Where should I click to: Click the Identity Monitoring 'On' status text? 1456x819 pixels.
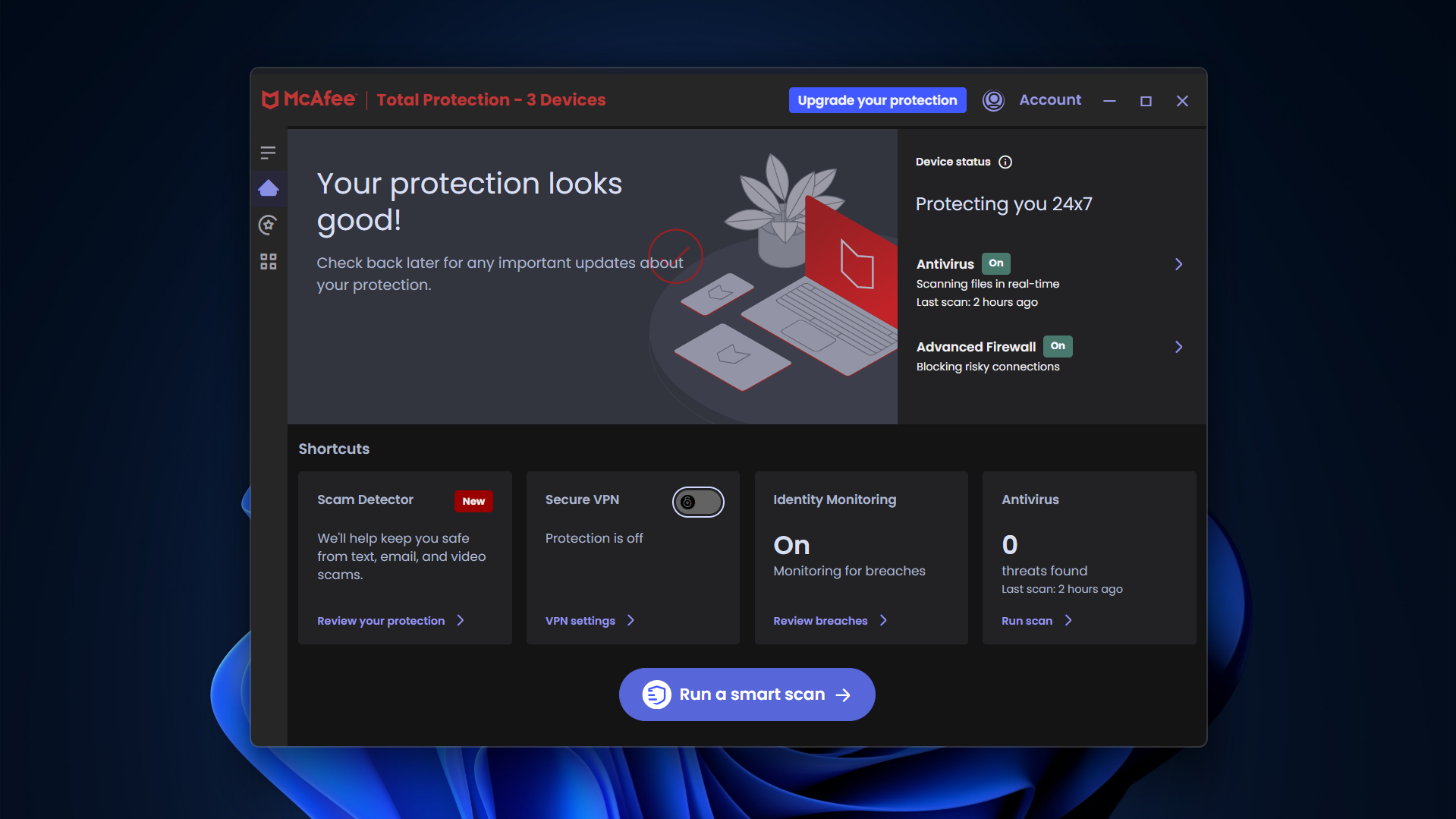791,545
